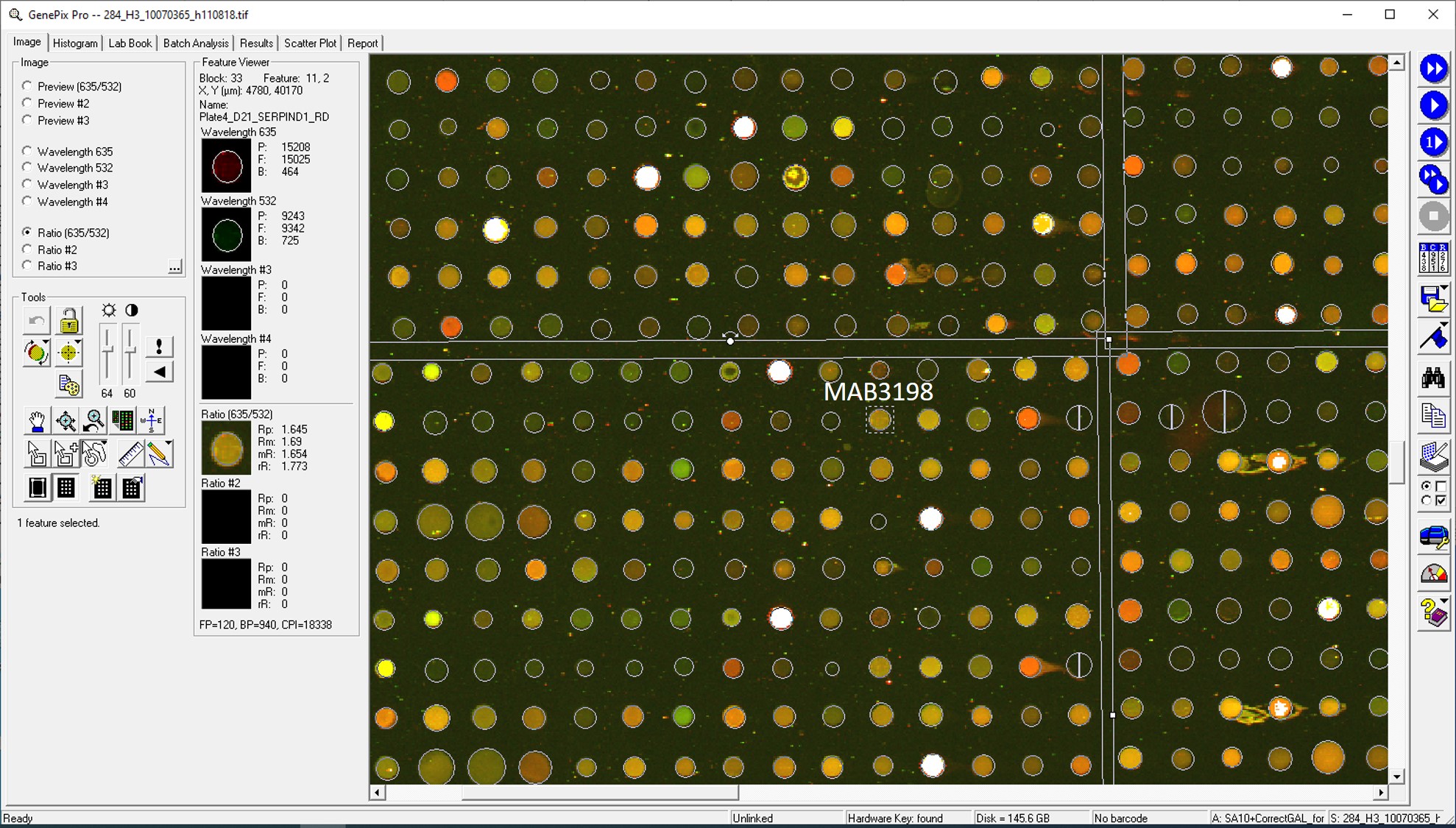The height and width of the screenshot is (828, 1456).
Task: Click the padlock icon in Tools
Action: pos(68,321)
